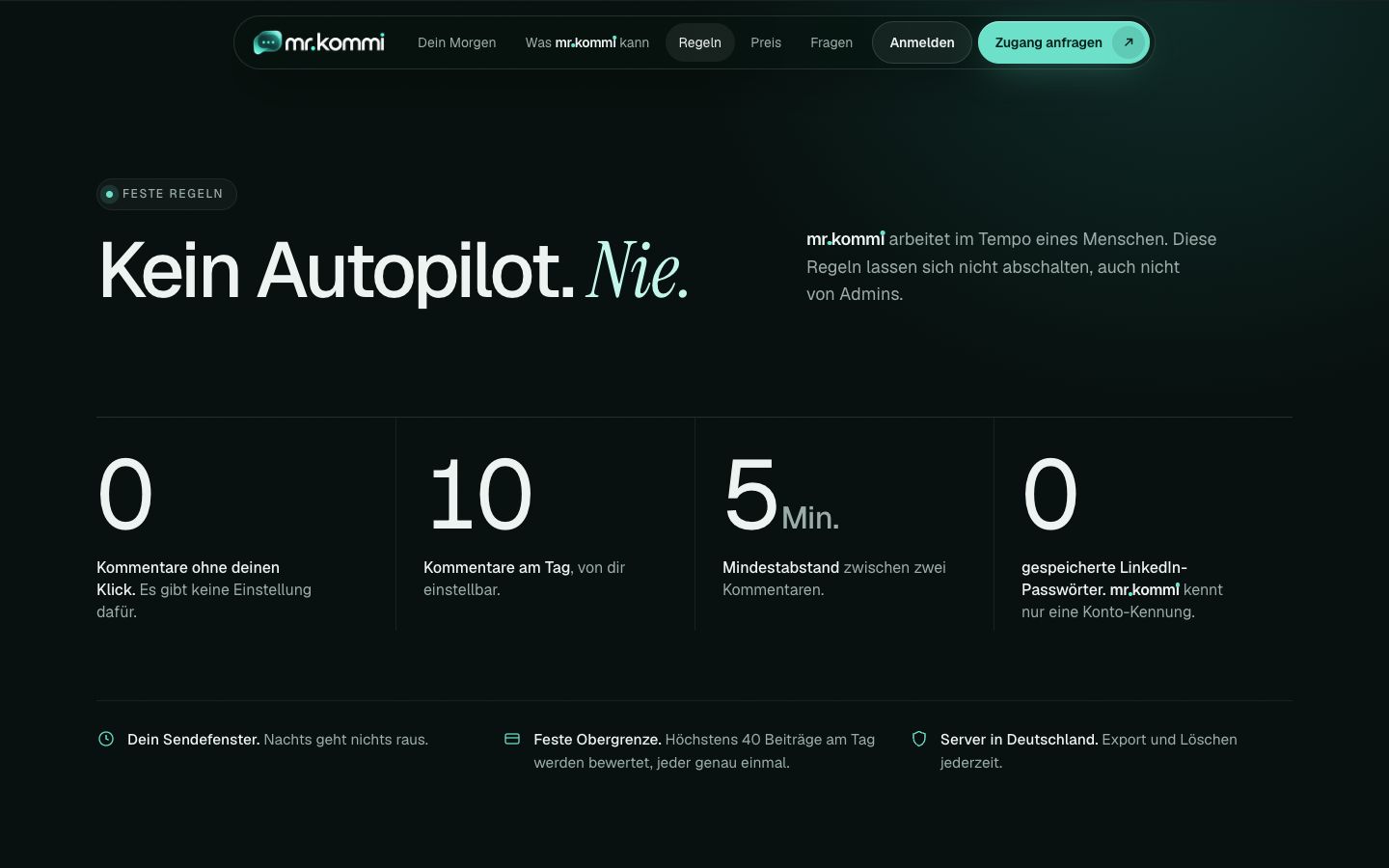The height and width of the screenshot is (868, 1389).
Task: Click the italic word Nie.
Action: click(x=638, y=271)
